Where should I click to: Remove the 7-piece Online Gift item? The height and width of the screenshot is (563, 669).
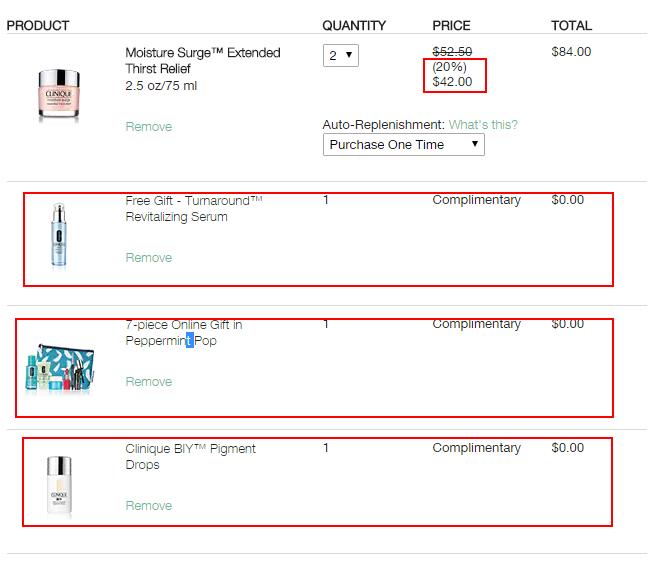[148, 382]
